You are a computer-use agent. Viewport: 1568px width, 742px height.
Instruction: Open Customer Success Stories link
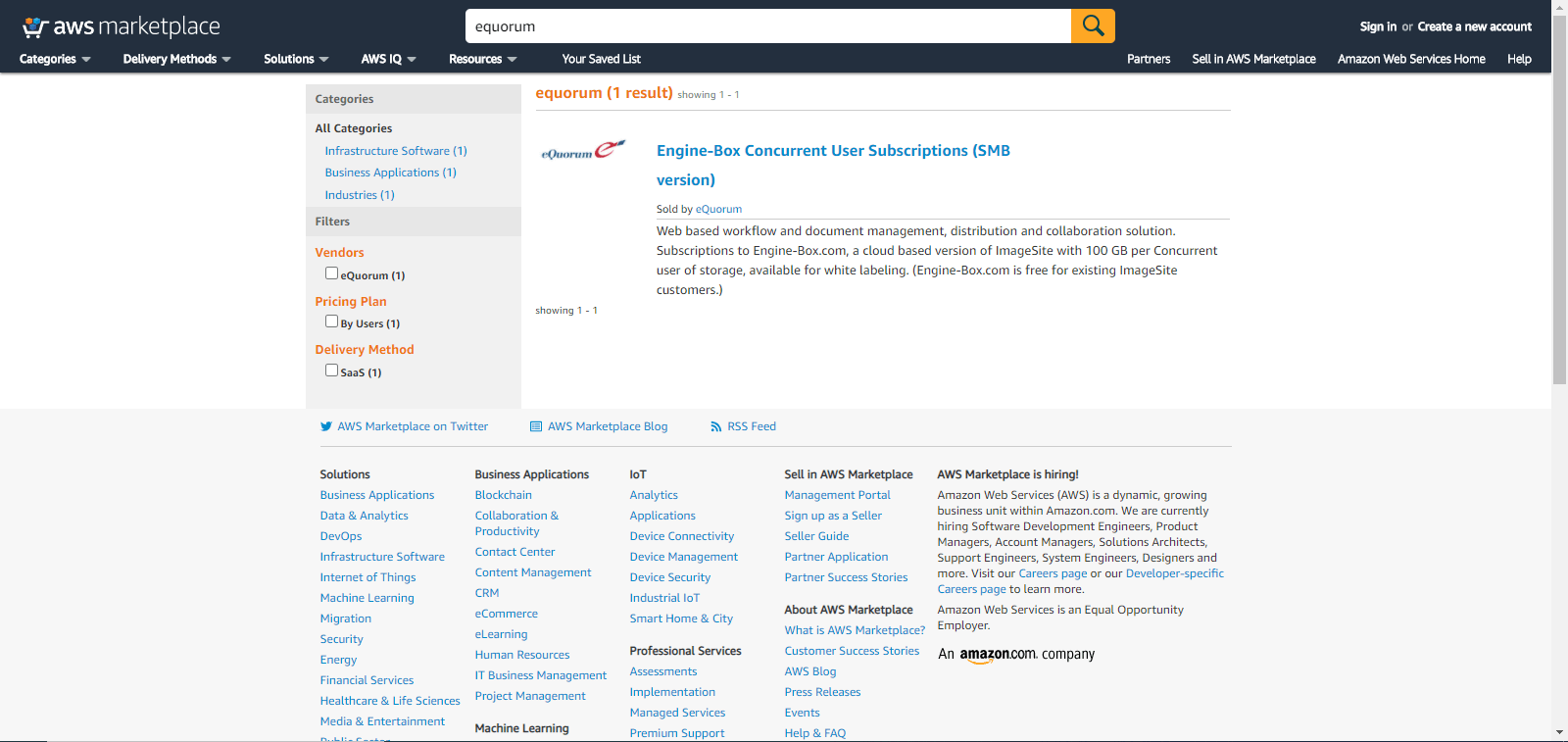[853, 651]
